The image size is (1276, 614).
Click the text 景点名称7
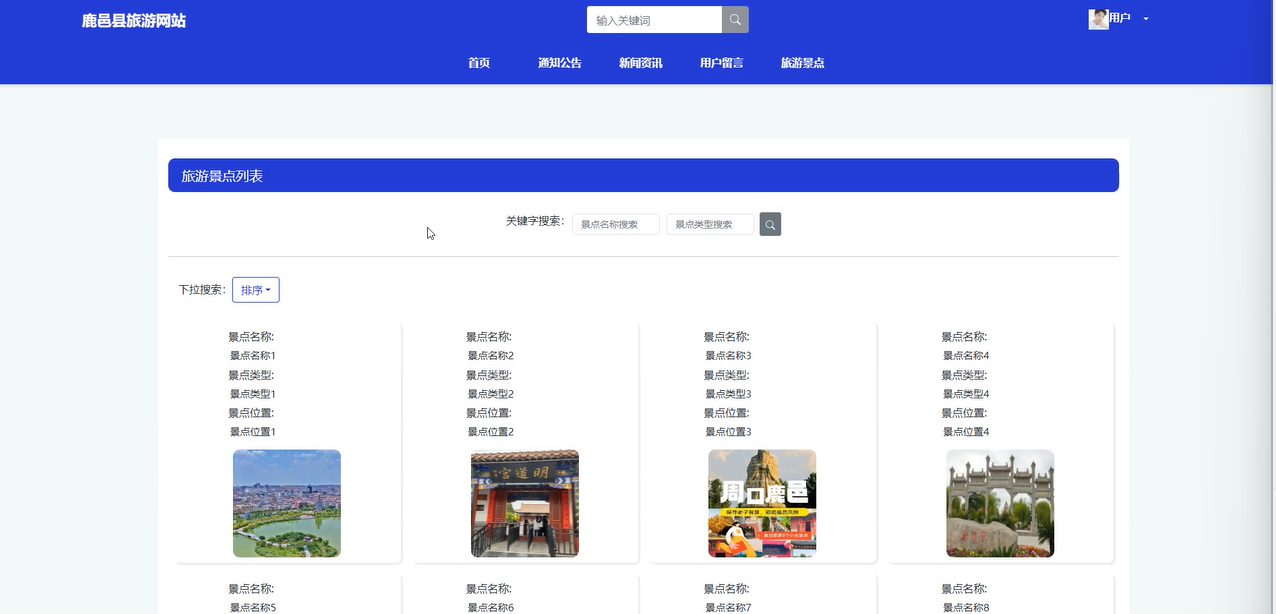click(728, 607)
